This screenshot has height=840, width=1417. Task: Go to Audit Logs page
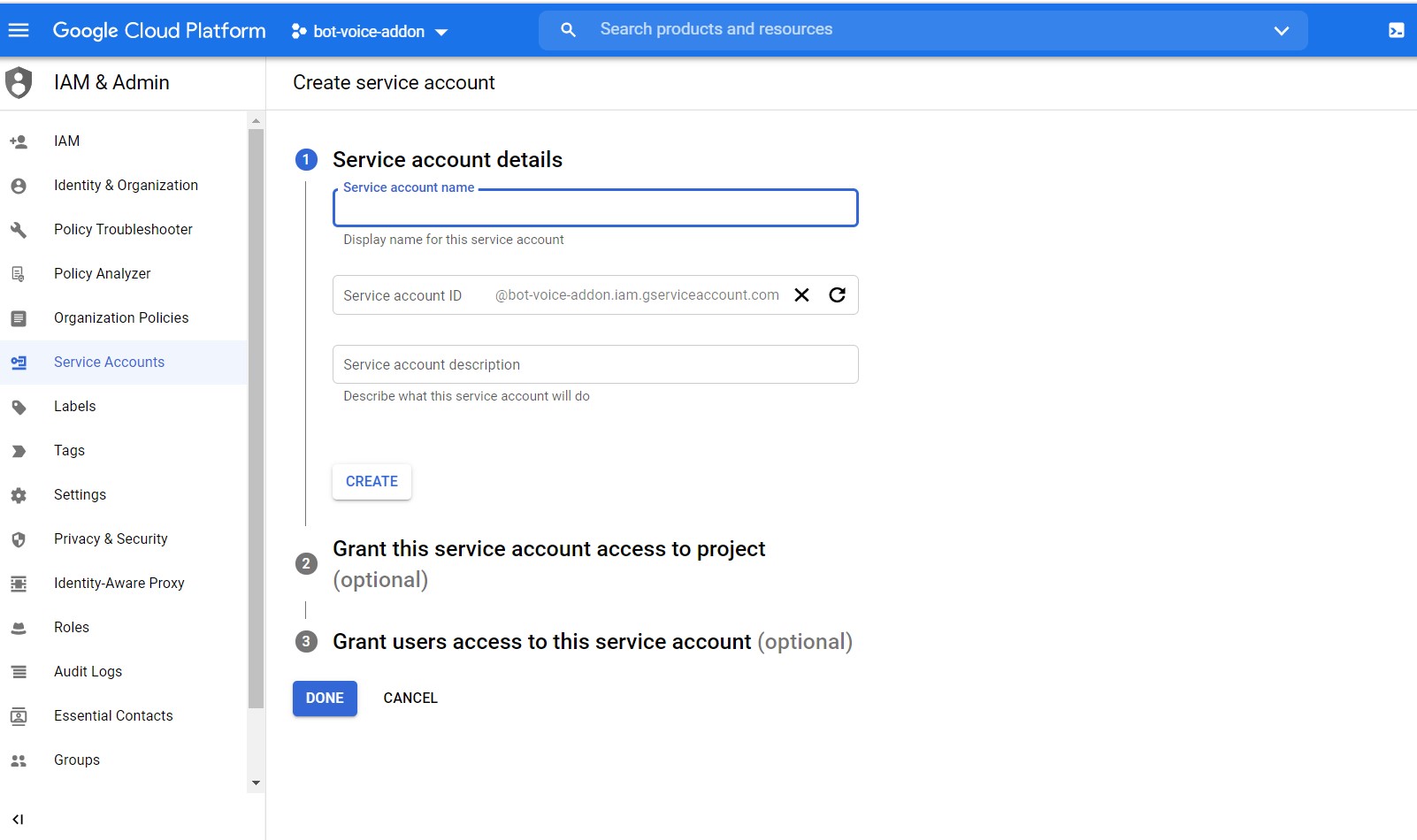click(x=88, y=672)
